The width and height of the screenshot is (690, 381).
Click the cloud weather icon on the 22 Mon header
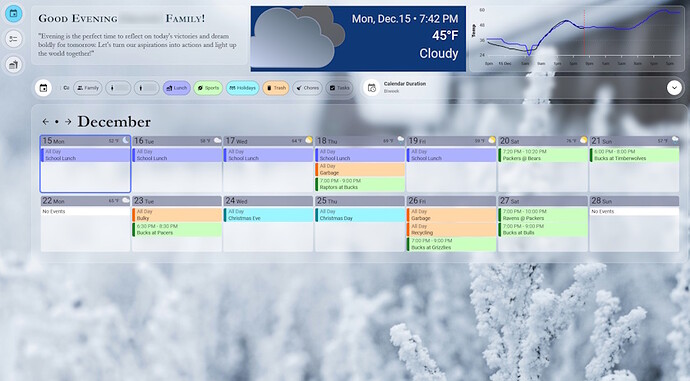click(125, 200)
